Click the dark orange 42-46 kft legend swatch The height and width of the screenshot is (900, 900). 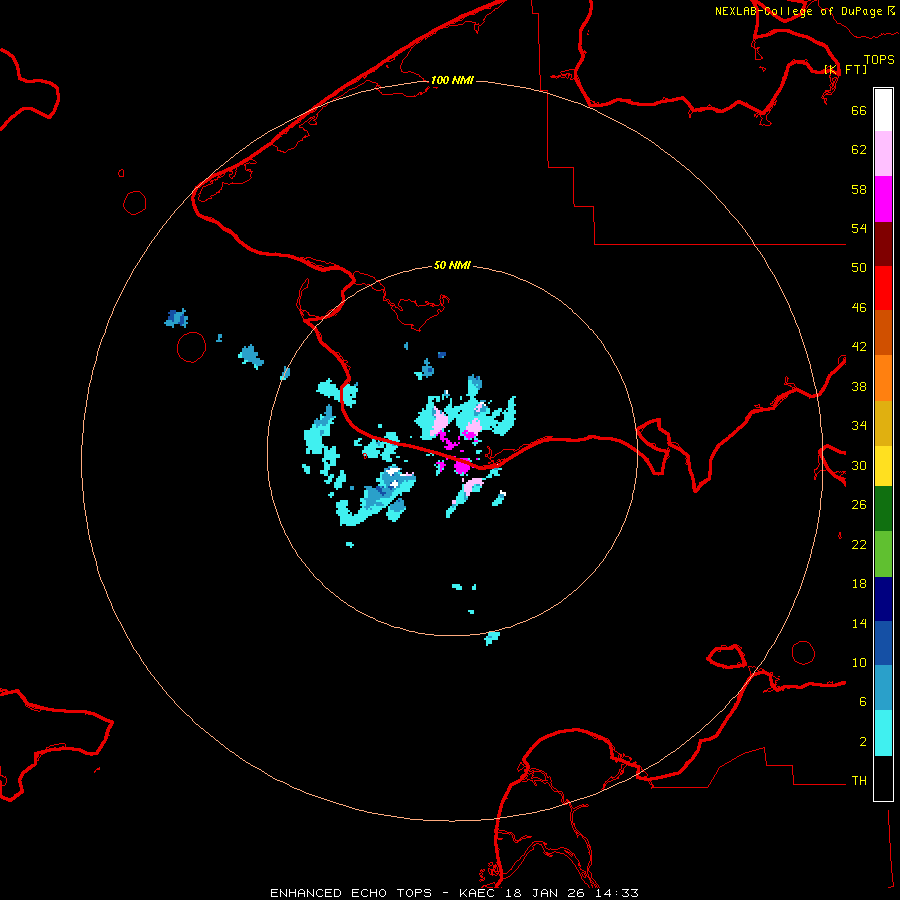(x=883, y=332)
